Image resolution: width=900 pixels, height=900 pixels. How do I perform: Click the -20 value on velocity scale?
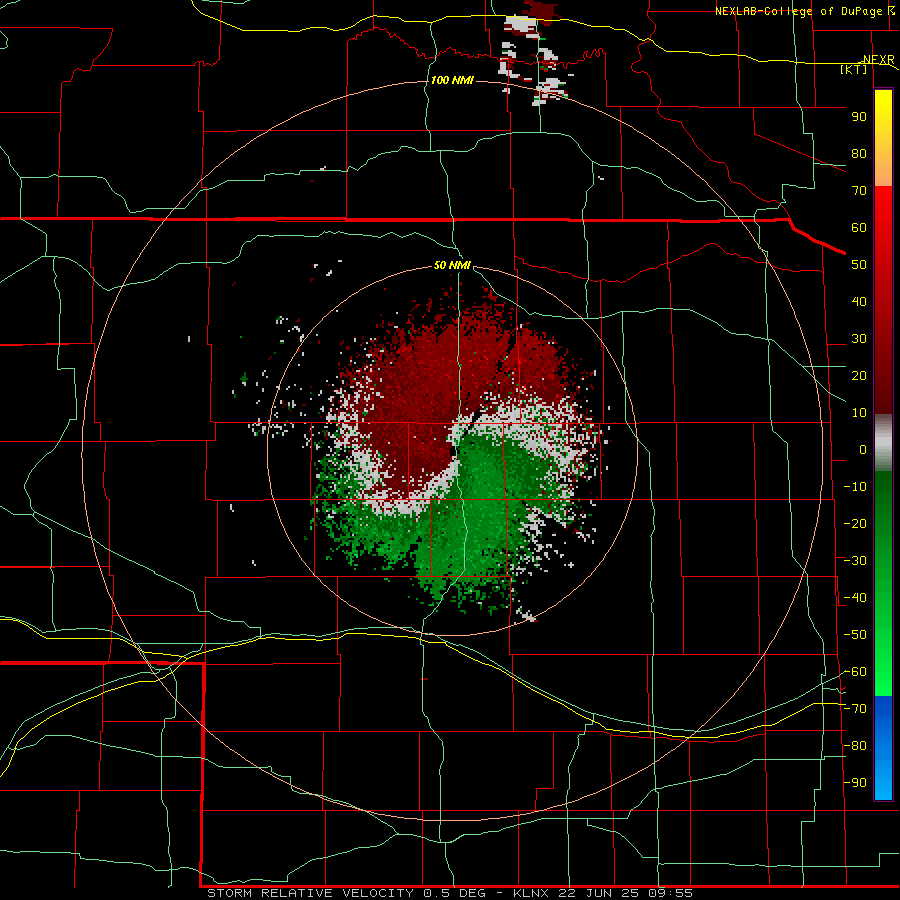pos(855,524)
